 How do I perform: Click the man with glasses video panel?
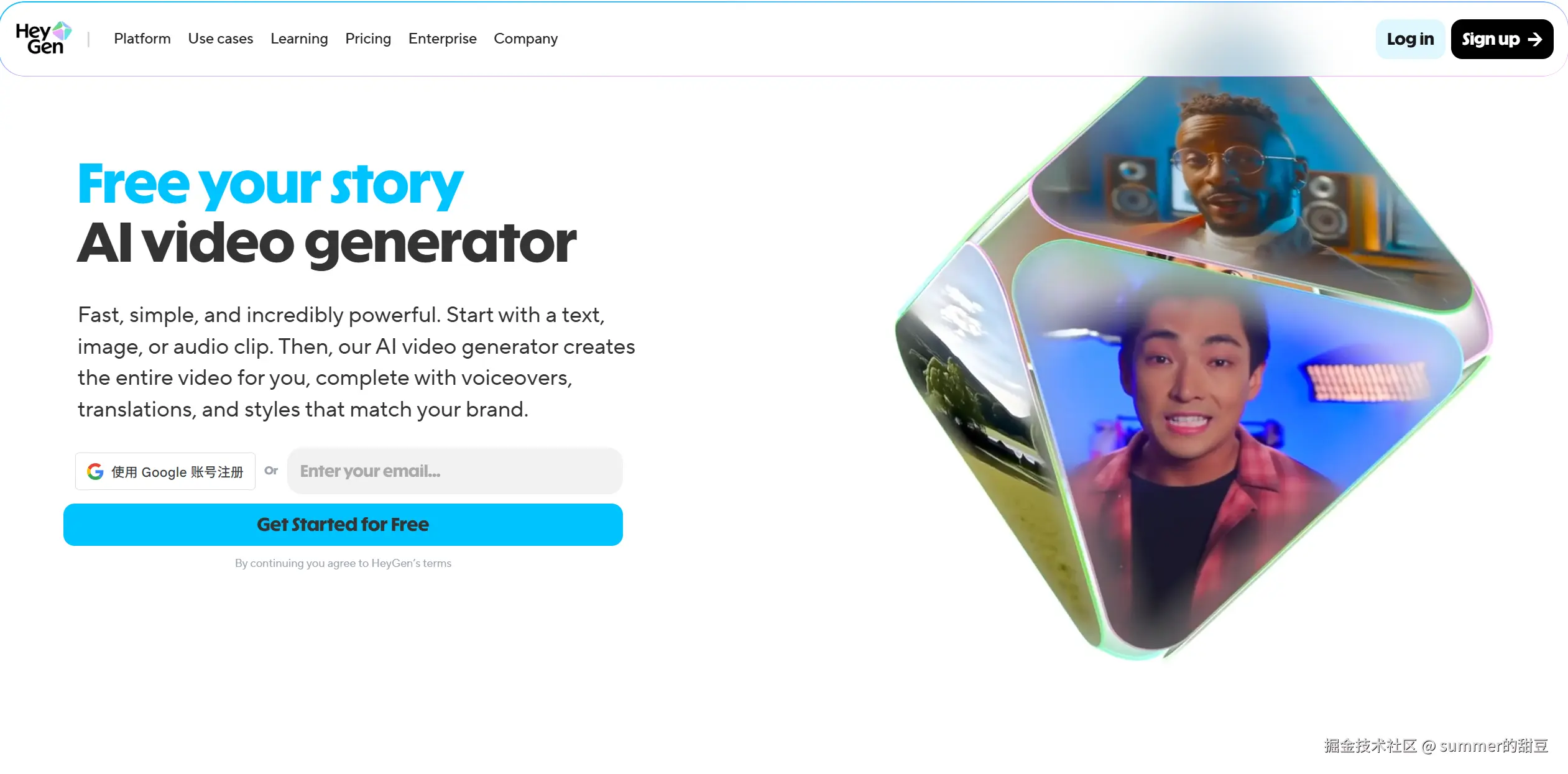(1250, 193)
